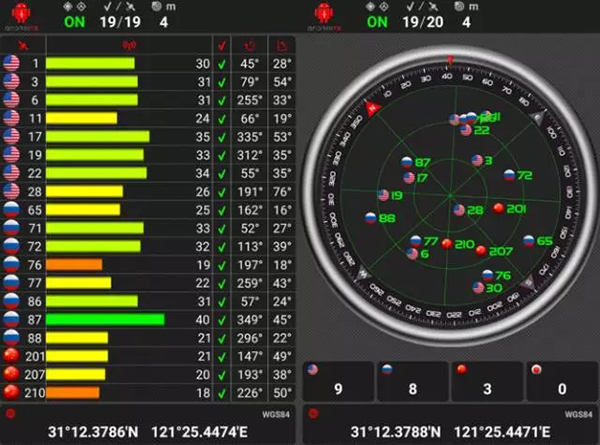Click the checkmark column header
This screenshot has height=445, width=600.
coord(221,45)
